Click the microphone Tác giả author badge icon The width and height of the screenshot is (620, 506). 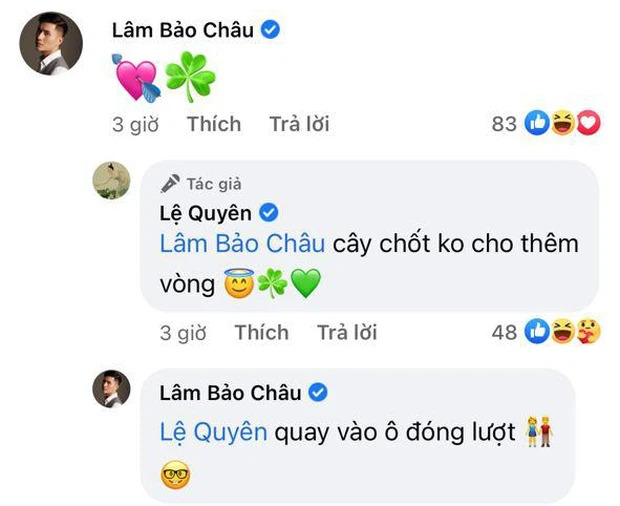(x=170, y=184)
